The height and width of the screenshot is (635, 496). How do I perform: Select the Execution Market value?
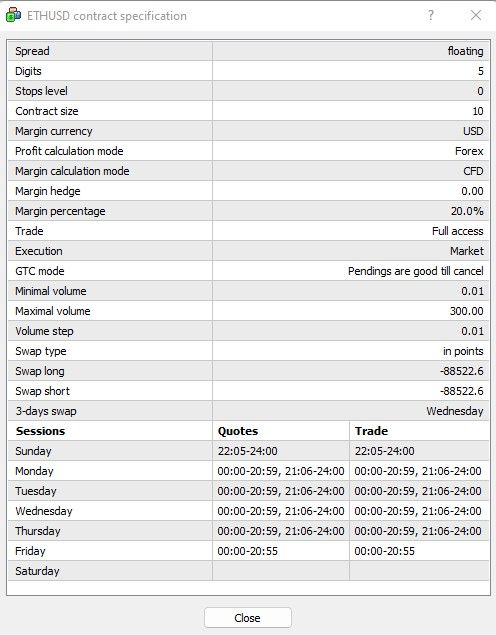[466, 251]
